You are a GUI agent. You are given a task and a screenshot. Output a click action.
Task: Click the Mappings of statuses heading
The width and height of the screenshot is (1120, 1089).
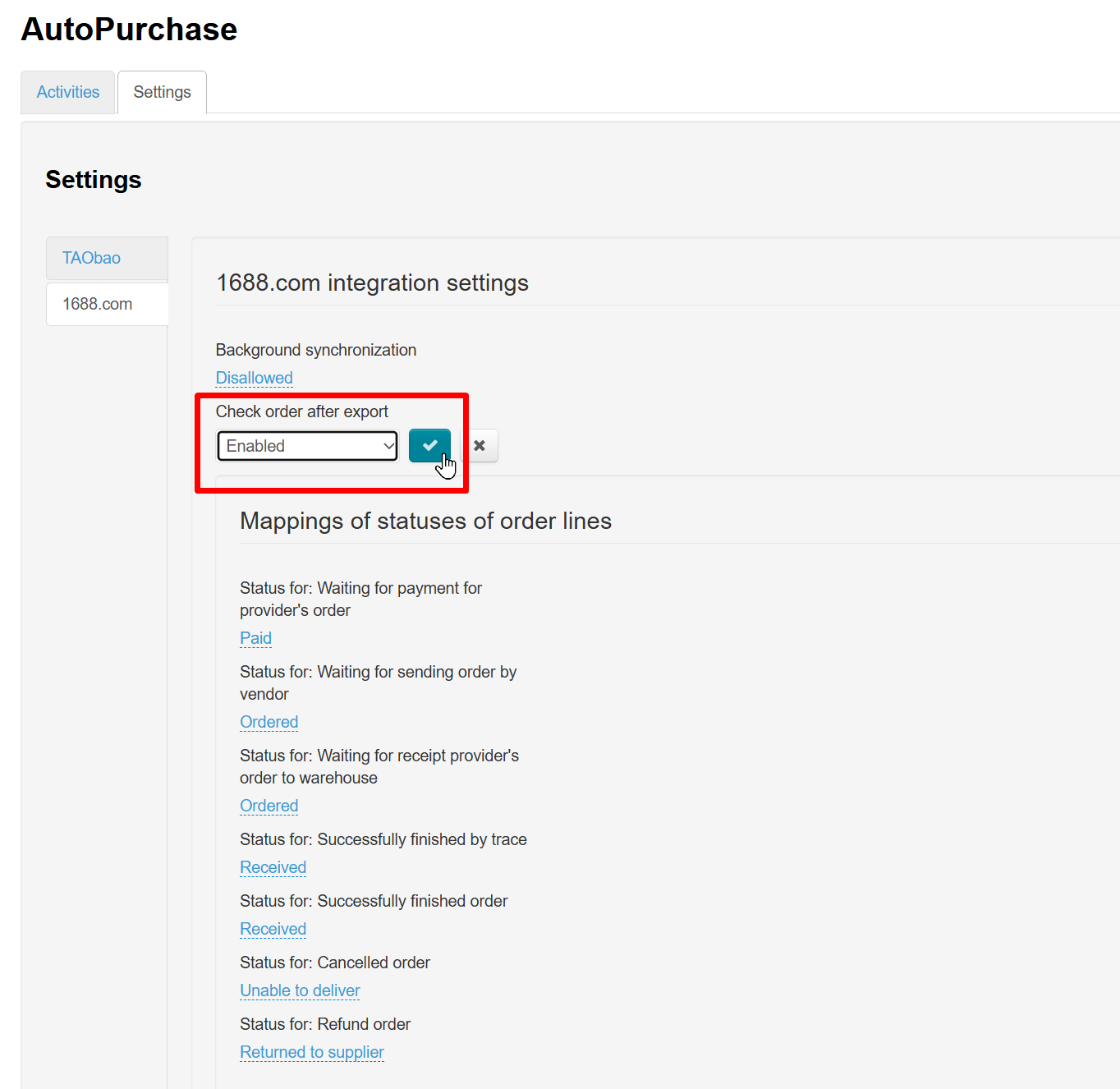pos(425,521)
